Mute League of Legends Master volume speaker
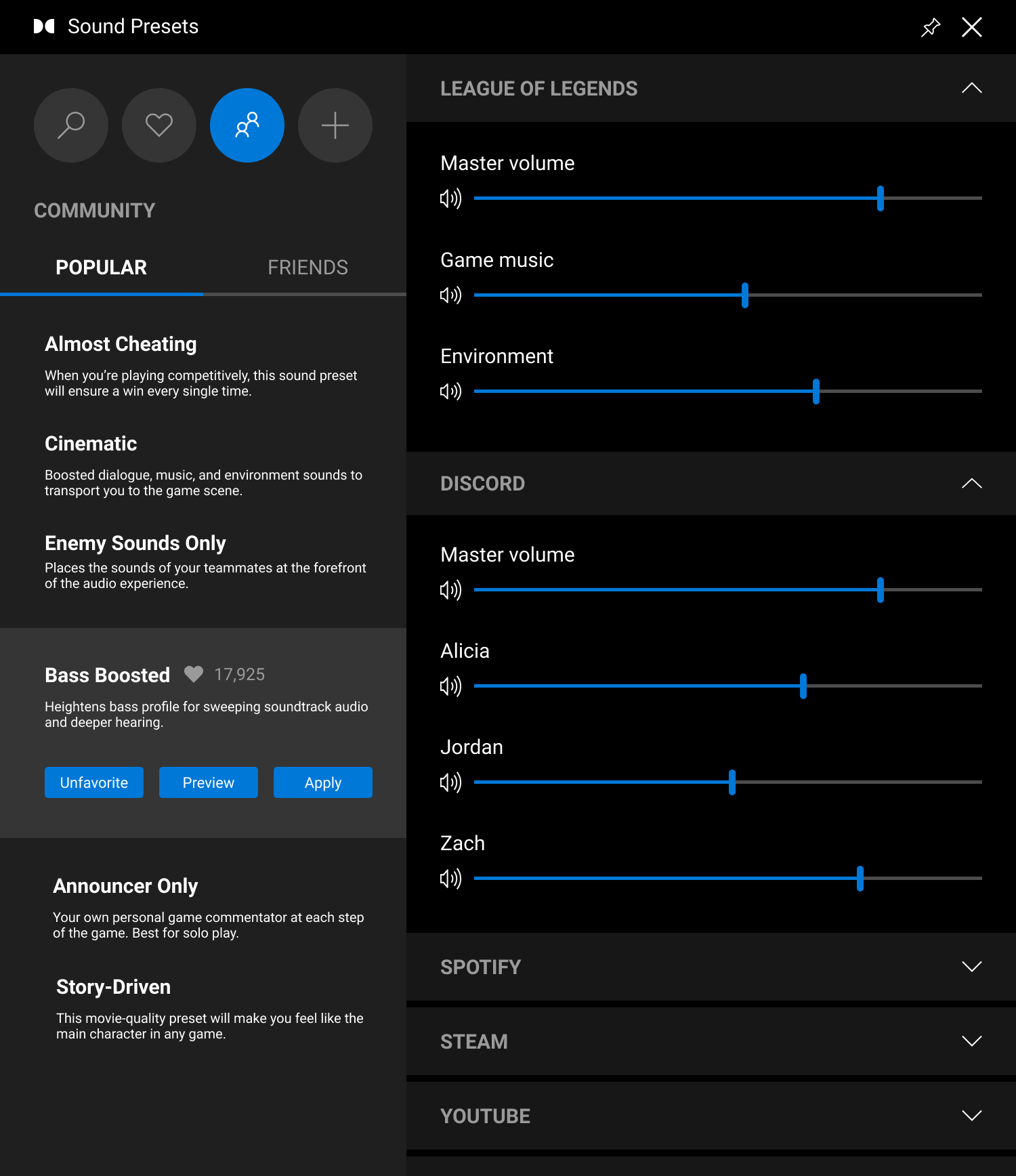This screenshot has height=1176, width=1016. 450,198
